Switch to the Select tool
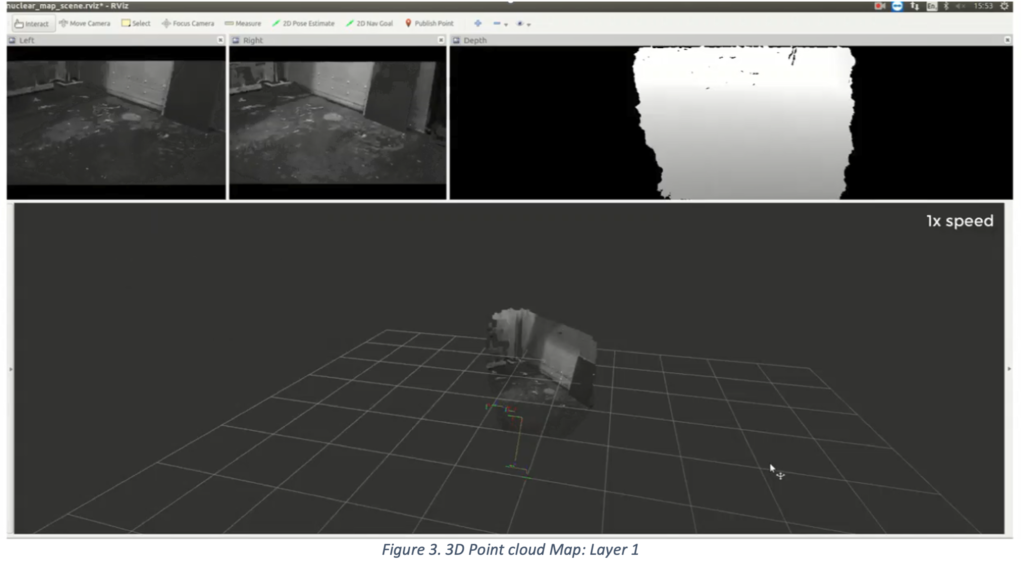Image resolution: width=1024 pixels, height=582 pixels. pyautogui.click(x=136, y=23)
